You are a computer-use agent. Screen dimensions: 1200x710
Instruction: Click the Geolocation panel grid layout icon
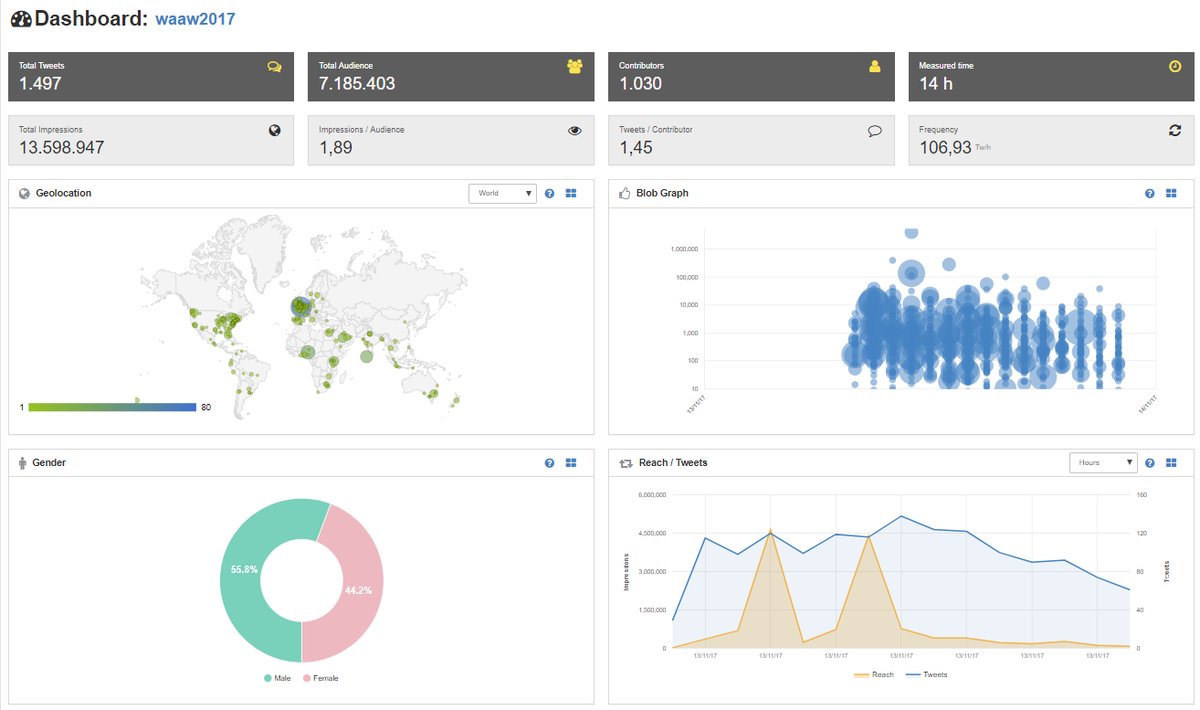571,193
